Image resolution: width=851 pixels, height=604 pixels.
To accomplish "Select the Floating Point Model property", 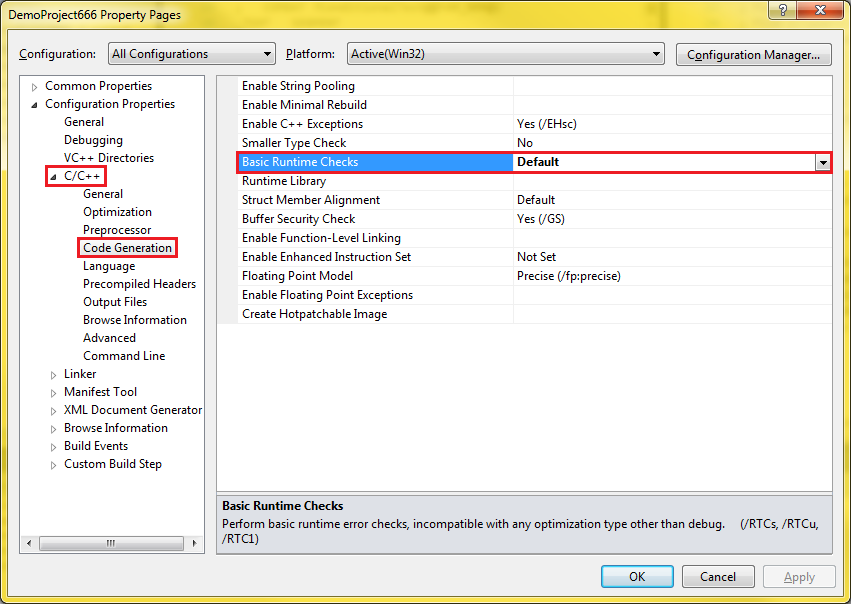I will click(297, 276).
